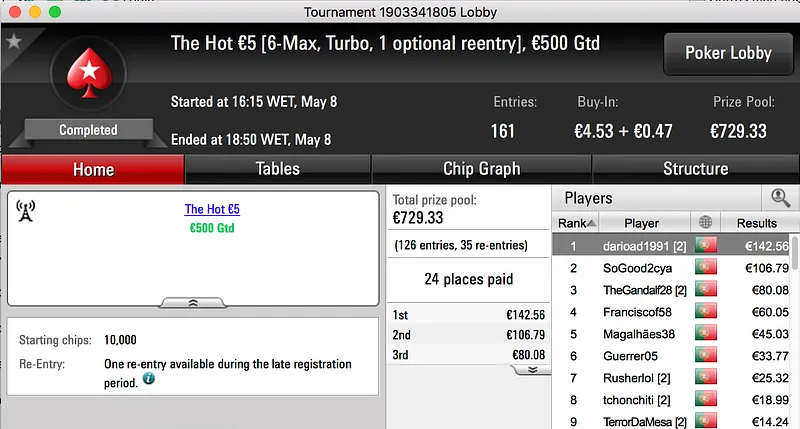Viewport: 800px width, 429px height.
Task: Click the favorite star icon
Action: click(14, 42)
